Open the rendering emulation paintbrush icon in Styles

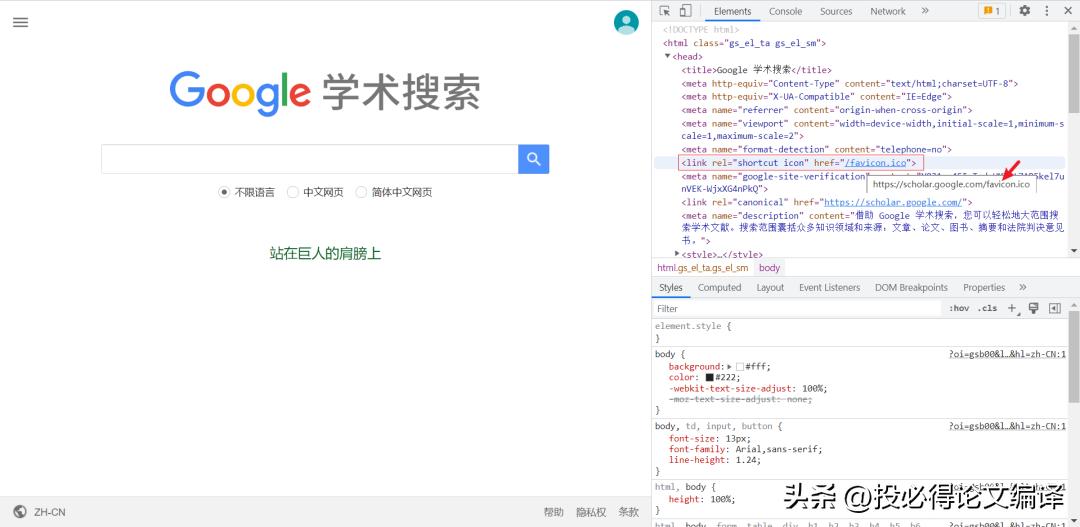coord(1033,308)
